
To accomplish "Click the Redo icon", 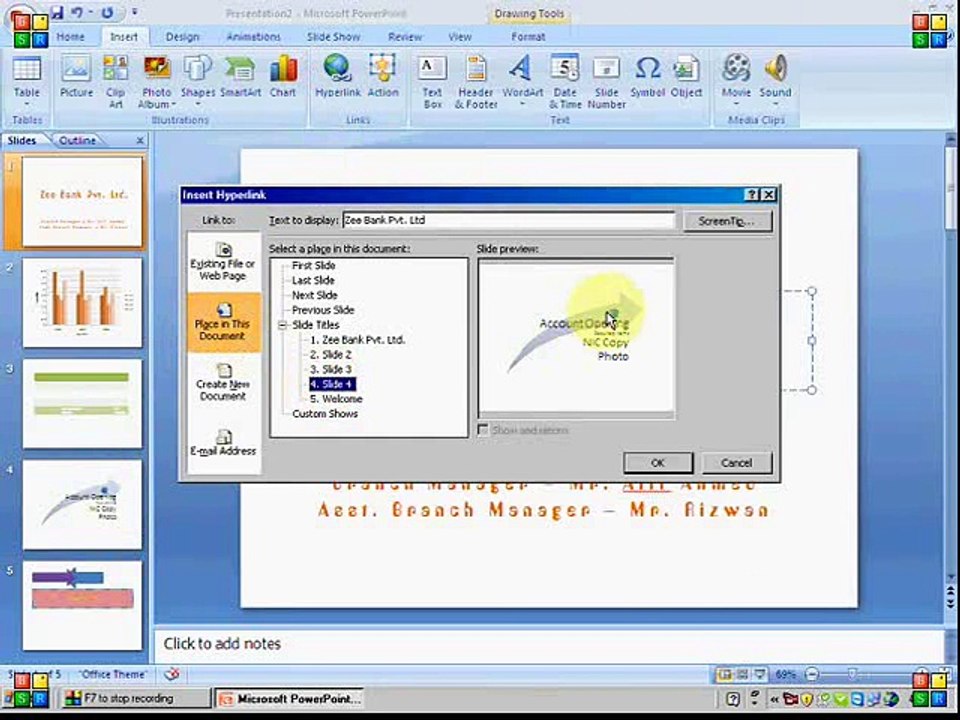I will [x=108, y=12].
